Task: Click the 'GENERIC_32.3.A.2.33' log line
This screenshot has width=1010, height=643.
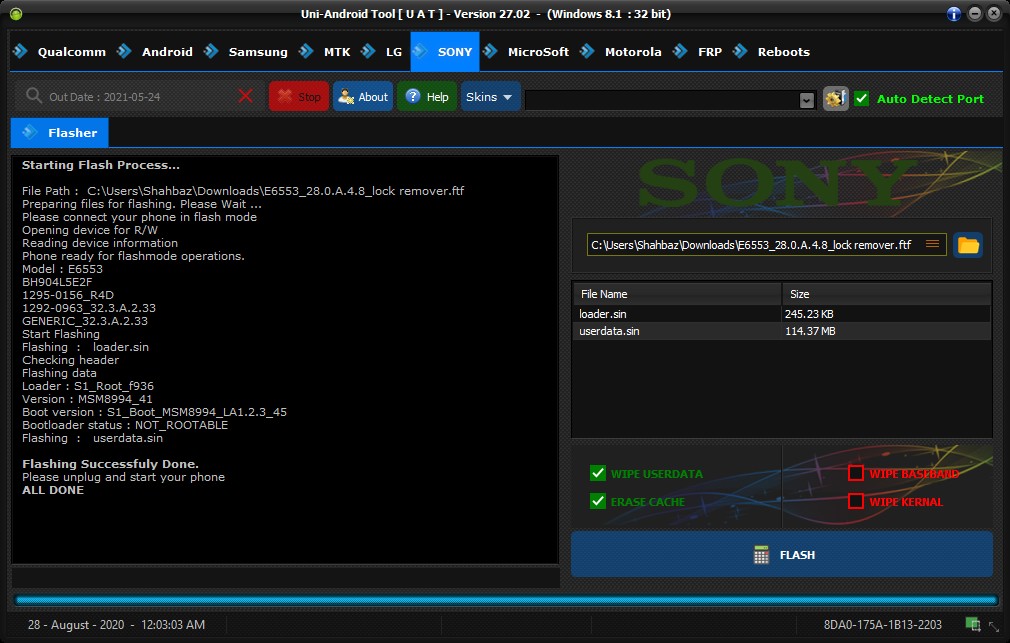Action: [85, 321]
